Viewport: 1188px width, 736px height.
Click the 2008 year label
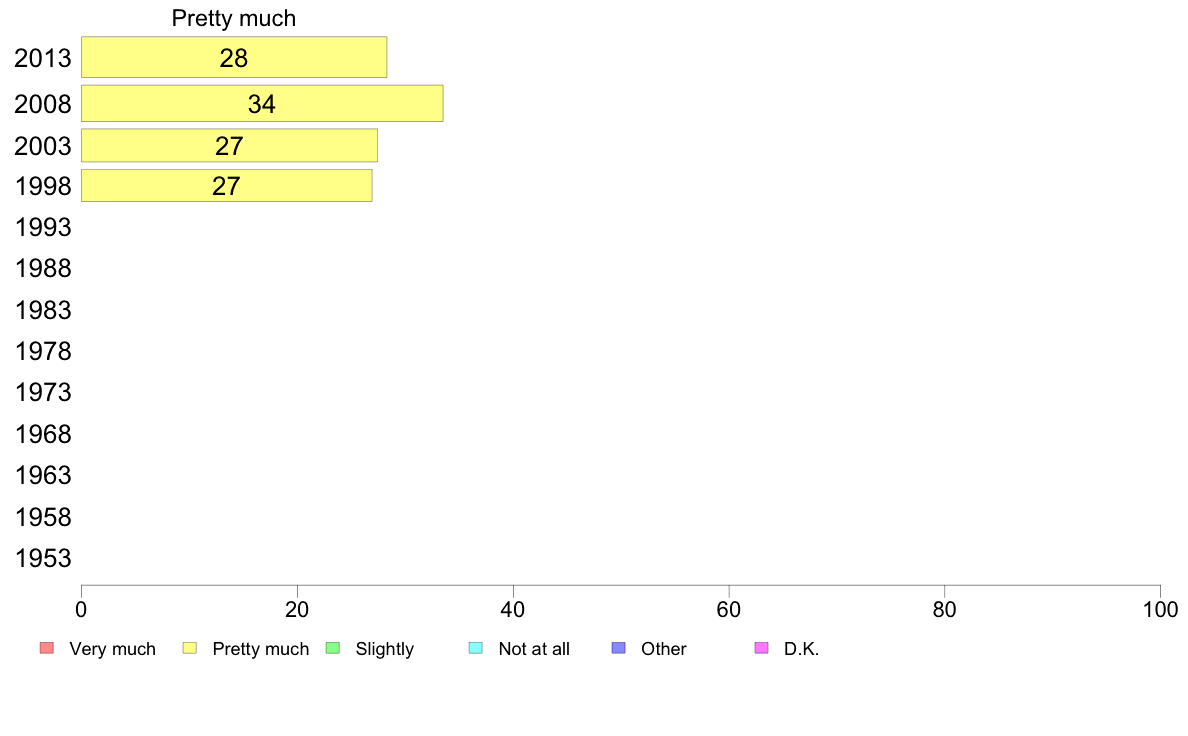point(43,104)
